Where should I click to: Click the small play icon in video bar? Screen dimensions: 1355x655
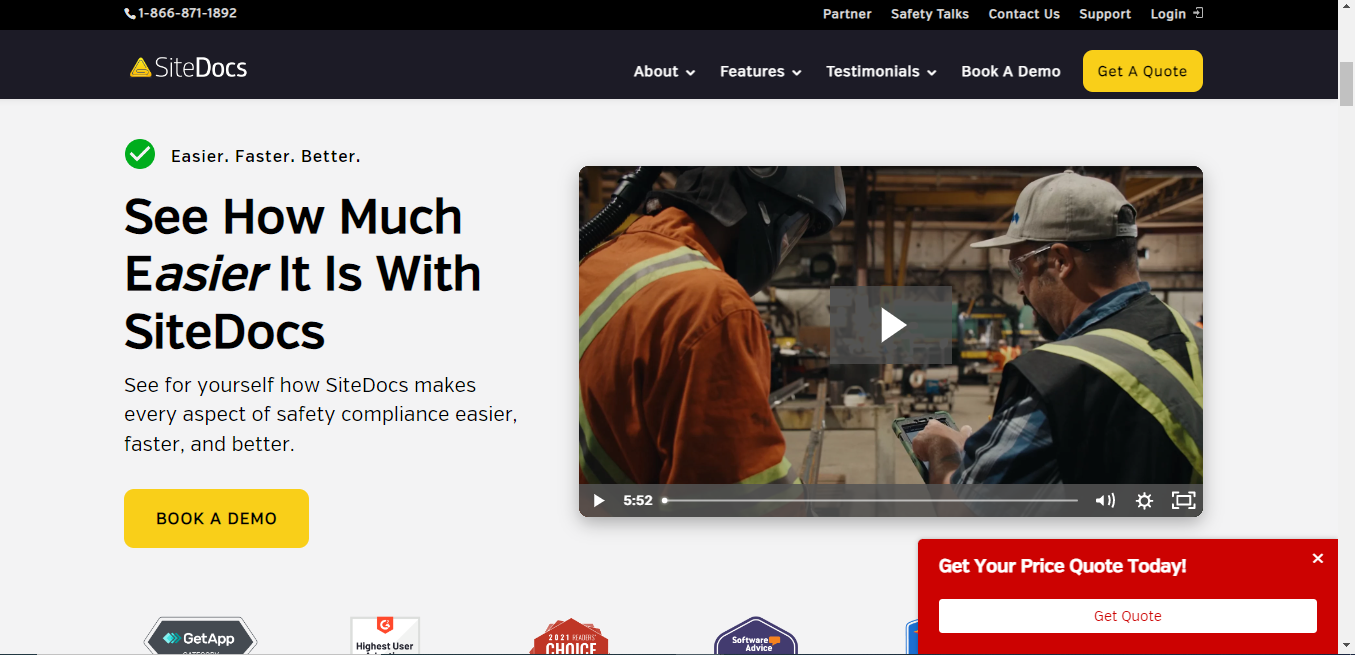pyautogui.click(x=598, y=500)
